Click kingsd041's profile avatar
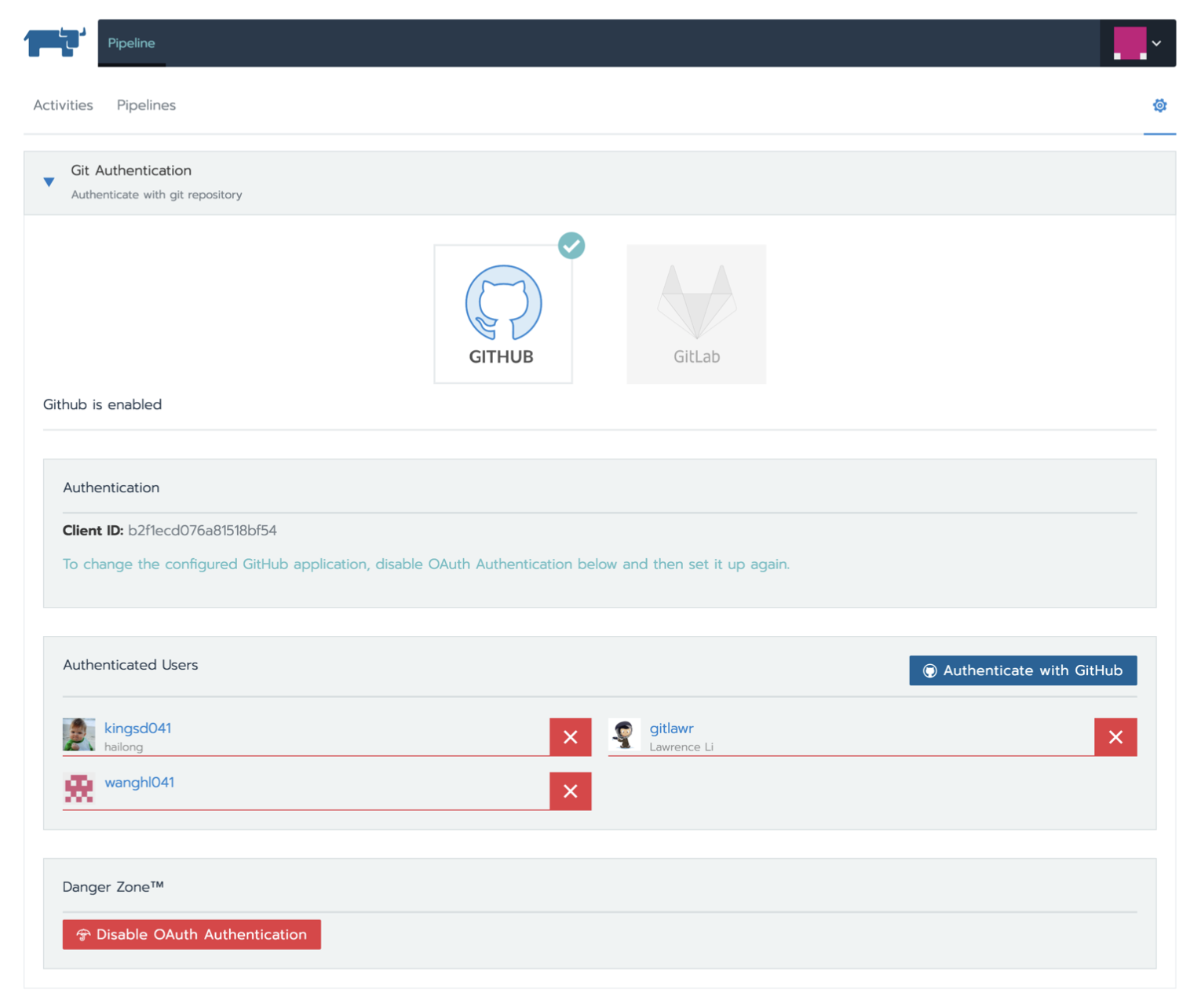This screenshot has height=1008, width=1201. (x=78, y=734)
